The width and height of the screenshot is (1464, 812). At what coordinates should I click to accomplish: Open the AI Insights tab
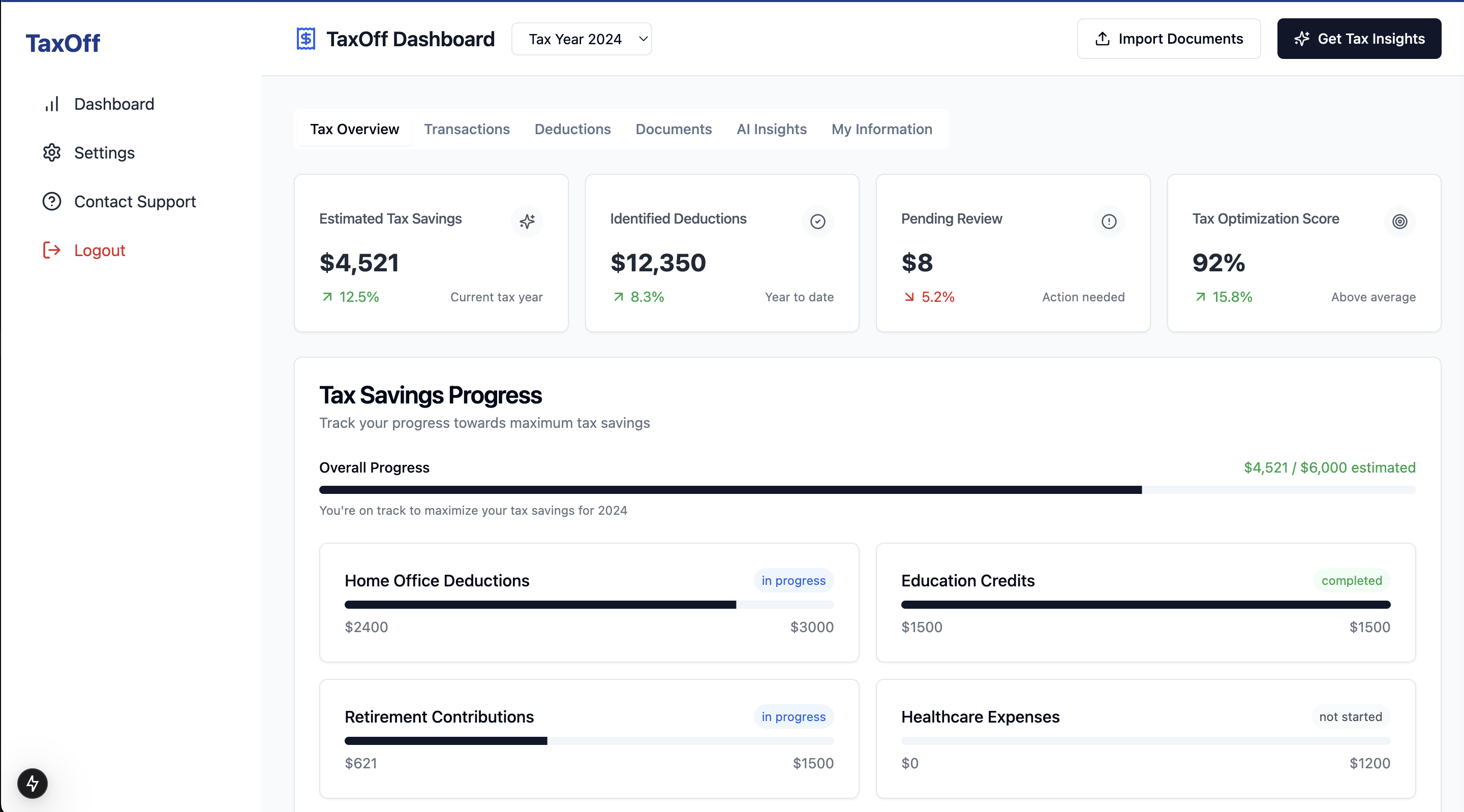771,129
